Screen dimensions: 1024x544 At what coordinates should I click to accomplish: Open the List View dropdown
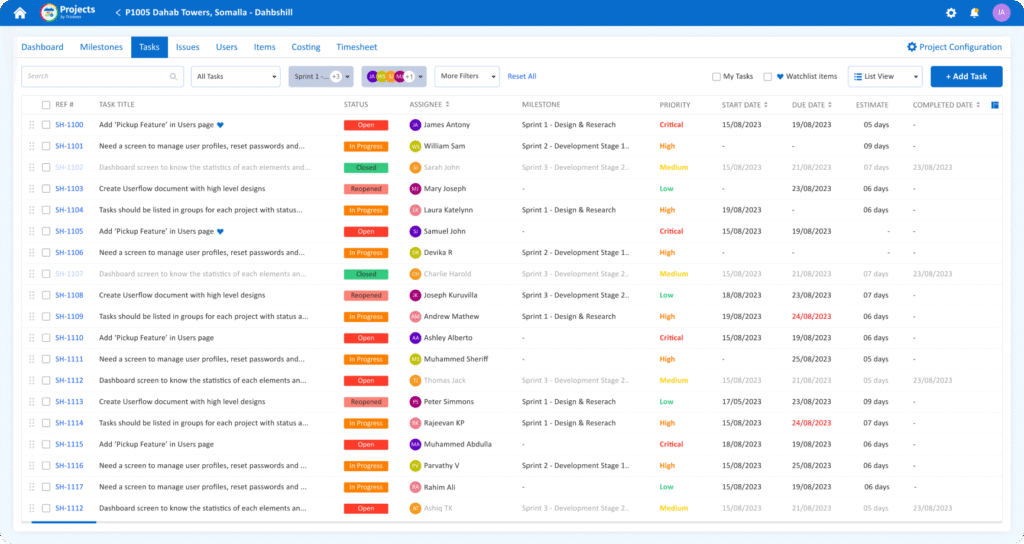click(x=885, y=76)
